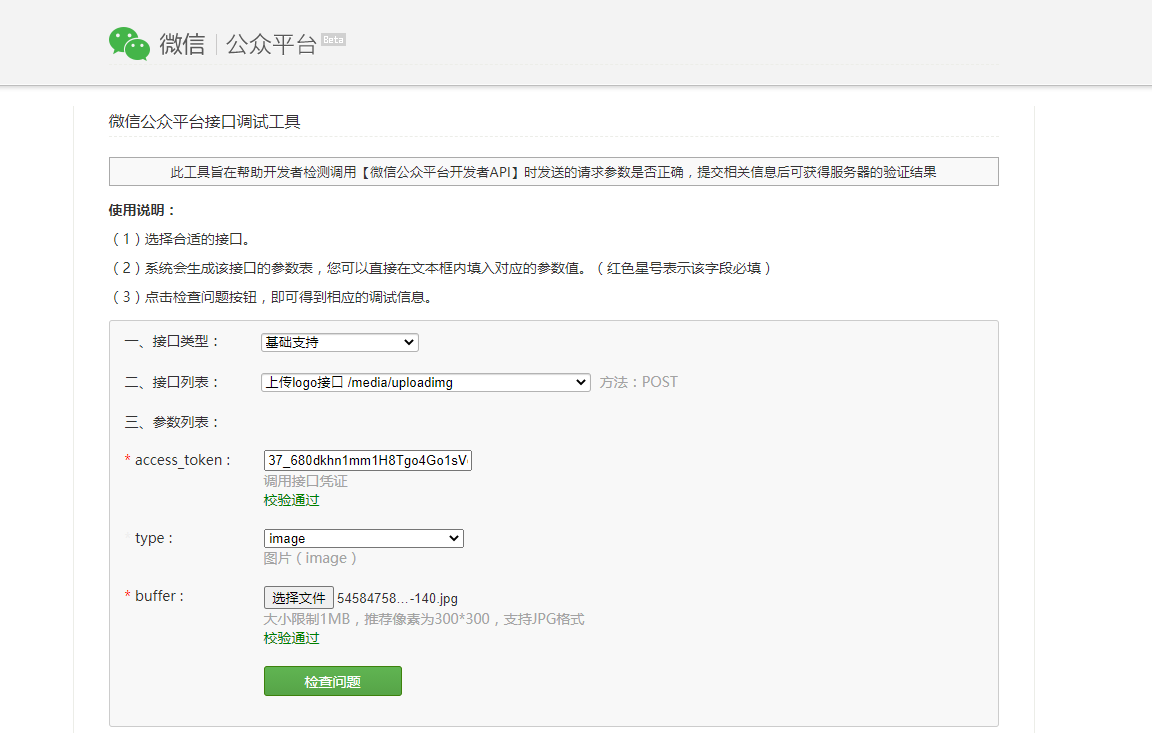Click the 大小限制1MB file size hint
This screenshot has width=1152, height=733.
(424, 619)
